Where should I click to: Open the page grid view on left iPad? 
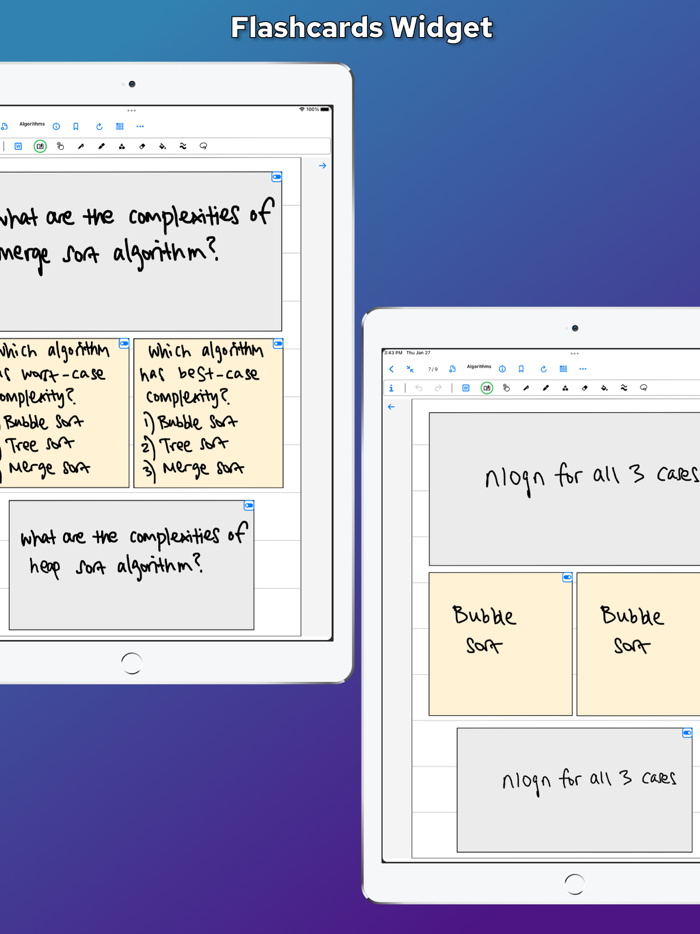pyautogui.click(x=120, y=126)
